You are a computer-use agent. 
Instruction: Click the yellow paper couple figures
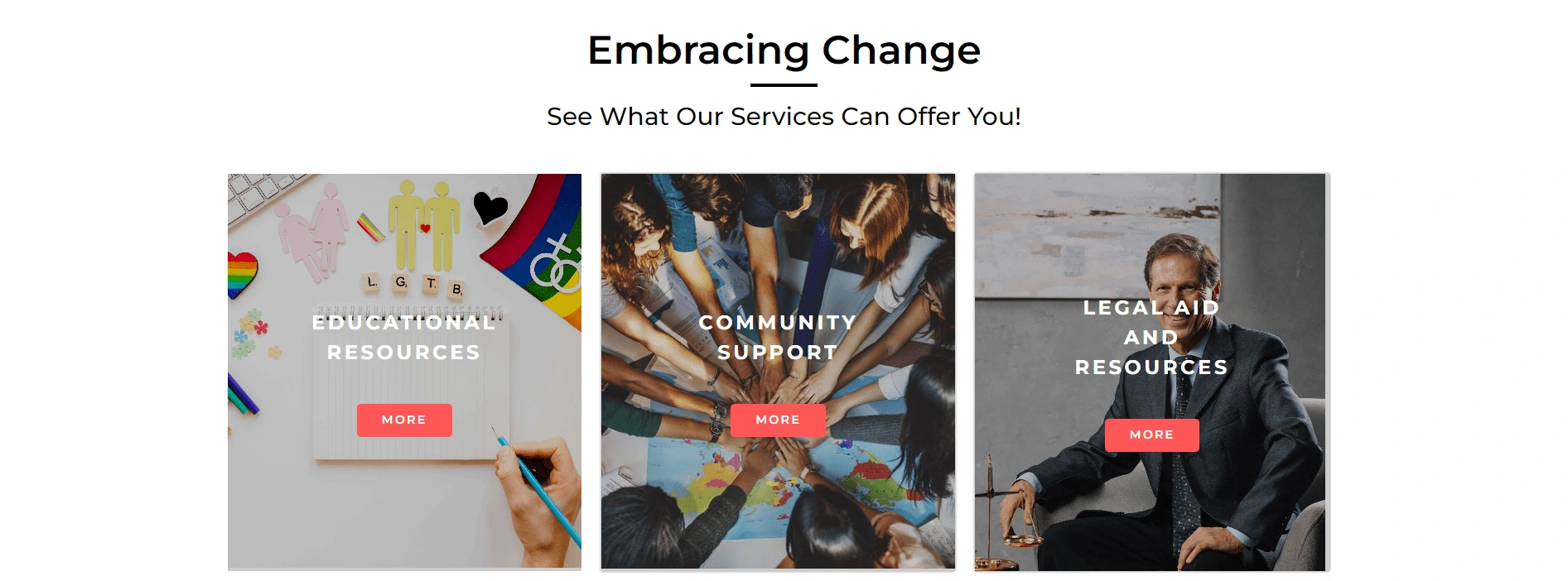(x=424, y=225)
